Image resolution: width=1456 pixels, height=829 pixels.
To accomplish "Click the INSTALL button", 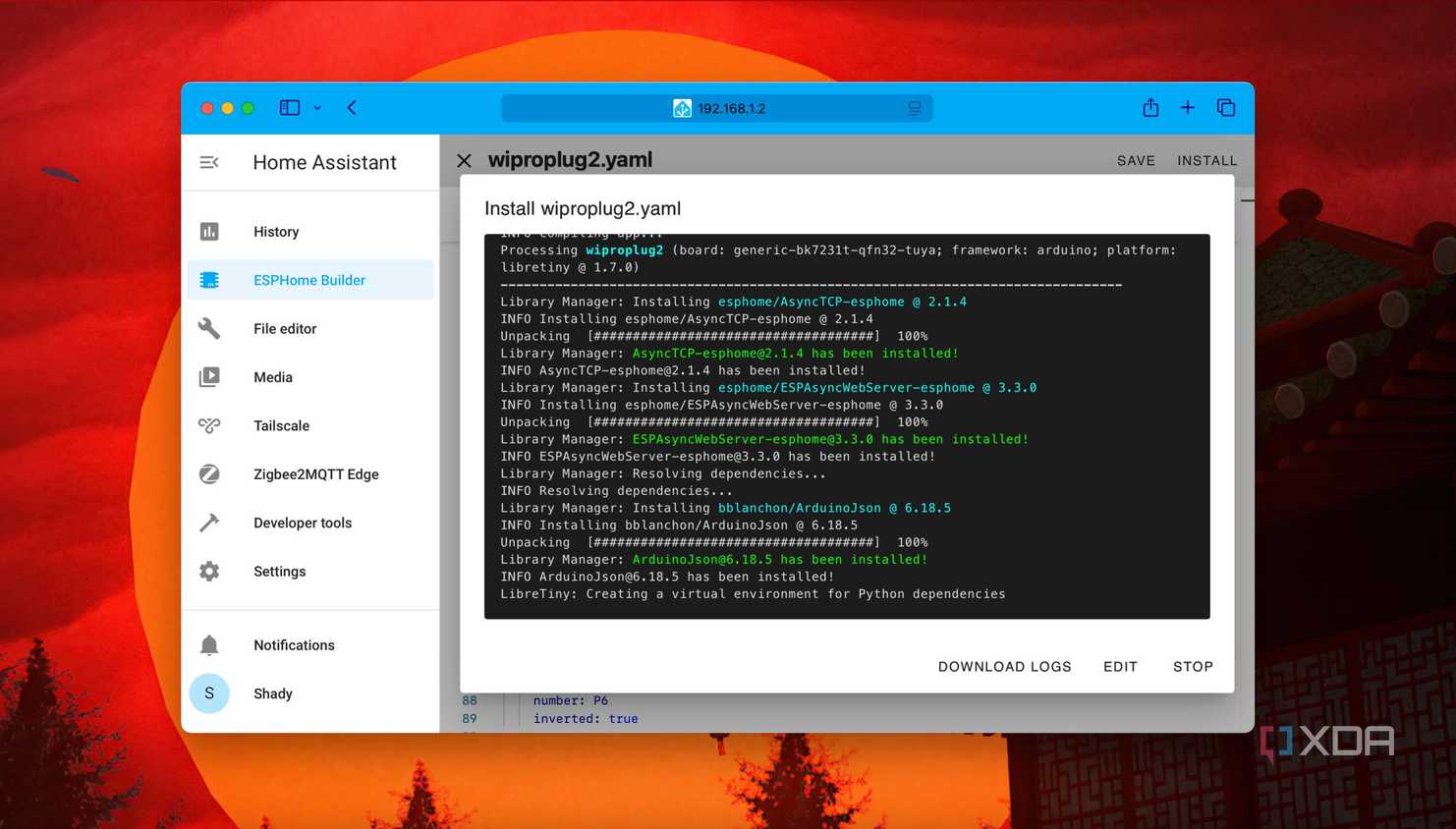I will coord(1207,161).
